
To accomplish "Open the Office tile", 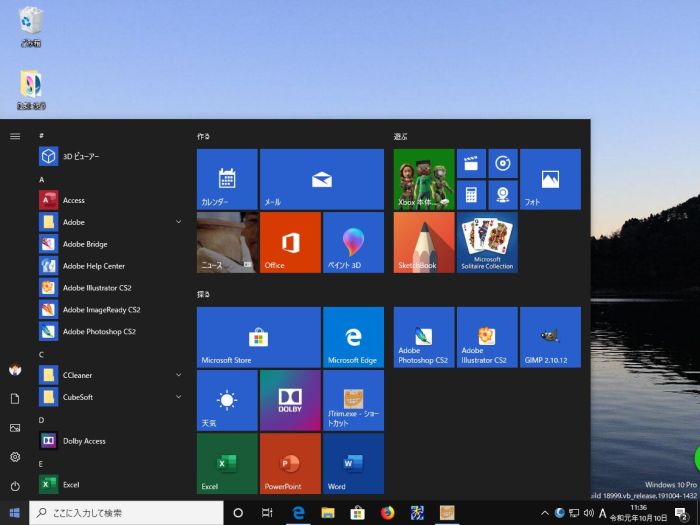I will coord(290,242).
